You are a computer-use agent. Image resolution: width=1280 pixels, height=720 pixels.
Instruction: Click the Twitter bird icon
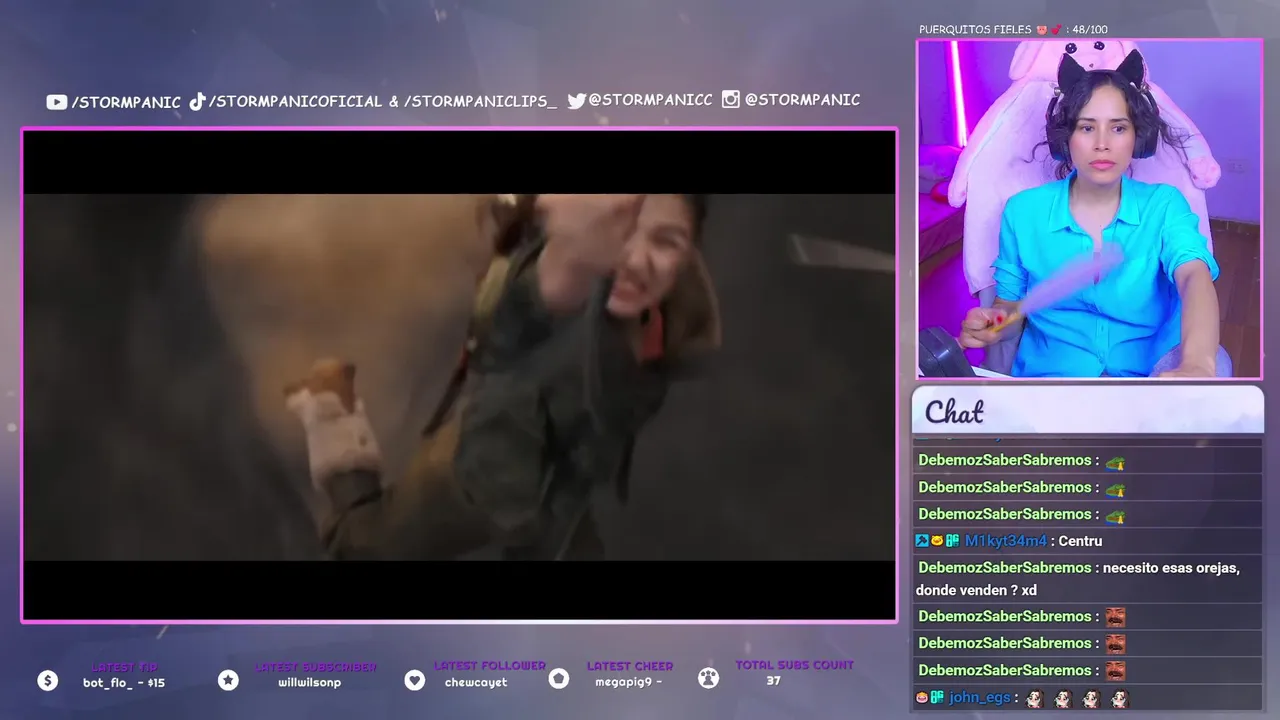click(x=576, y=100)
